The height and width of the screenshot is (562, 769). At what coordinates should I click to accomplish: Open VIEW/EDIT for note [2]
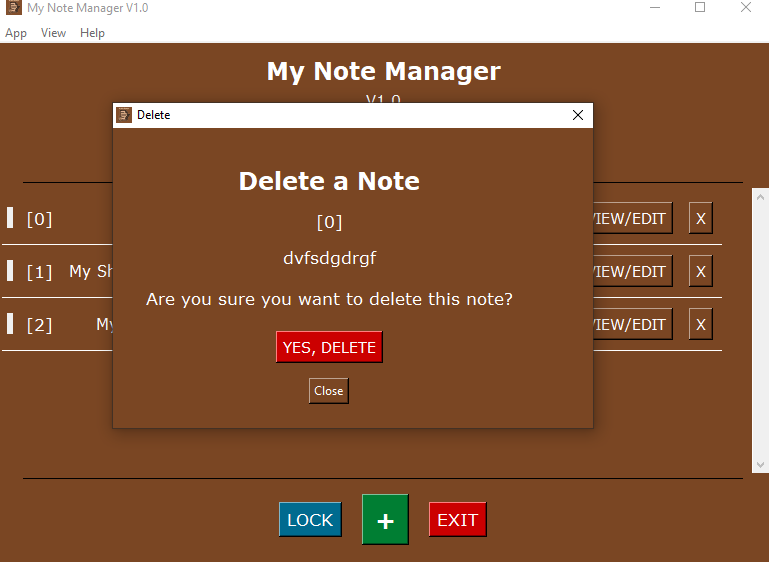click(x=633, y=324)
